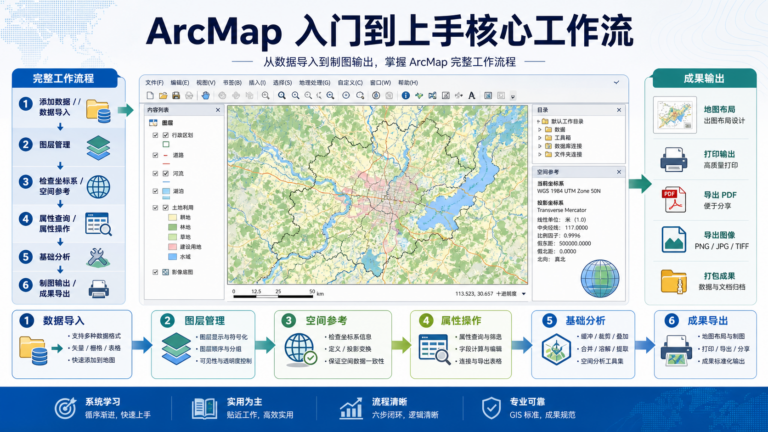This screenshot has width=768, height=432.
Task: Expand the 数据 folder in 目录
Action: [x=540, y=130]
